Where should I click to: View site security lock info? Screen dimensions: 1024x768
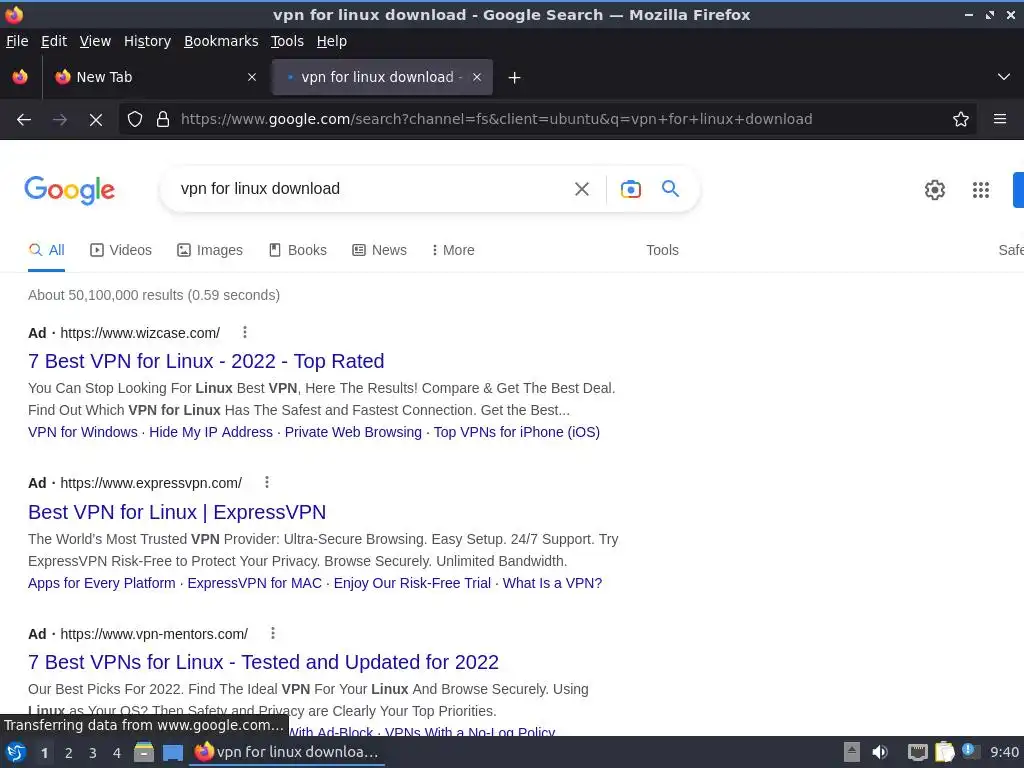point(163,120)
